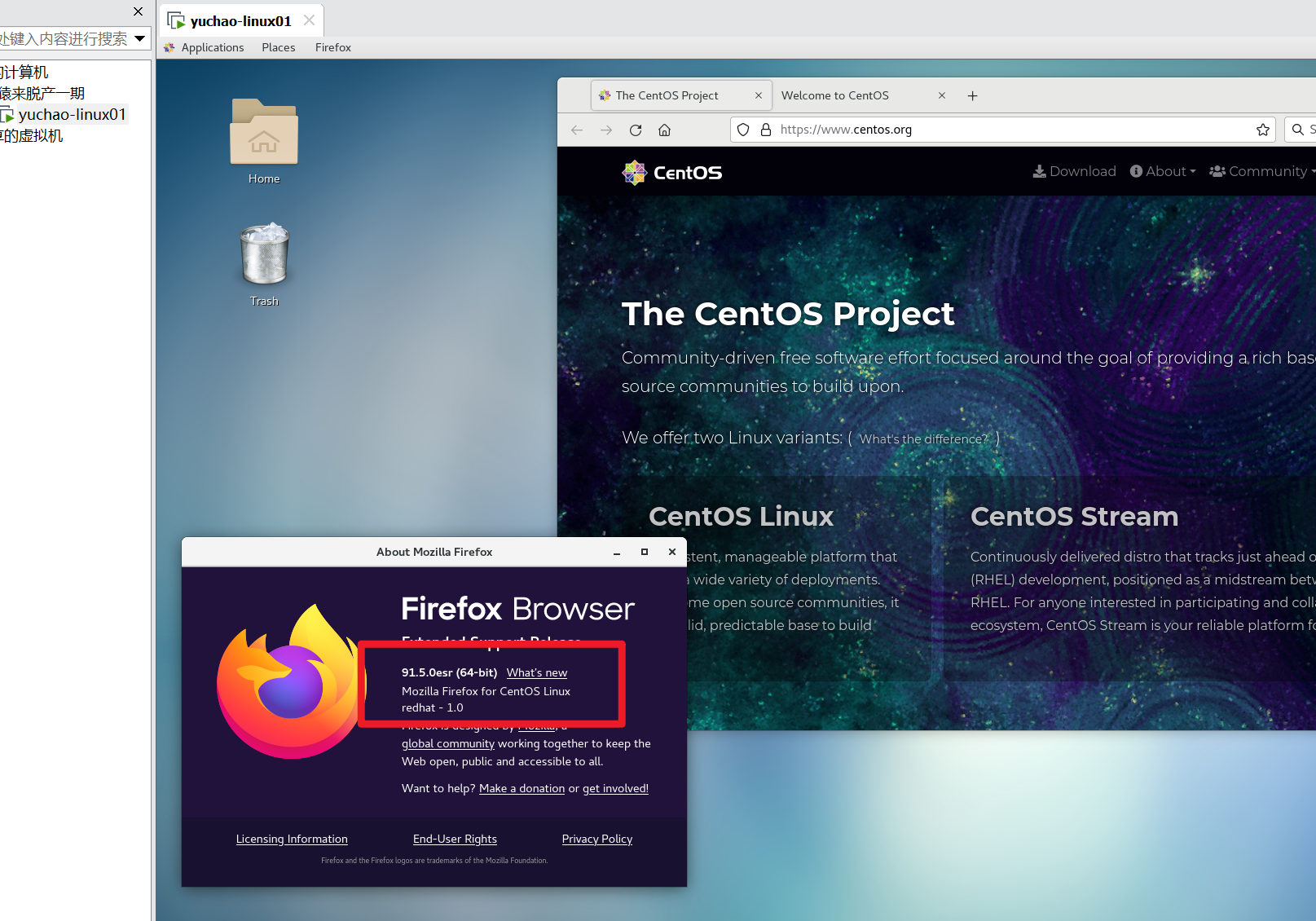Click the CentOS logo in site header

672,173
